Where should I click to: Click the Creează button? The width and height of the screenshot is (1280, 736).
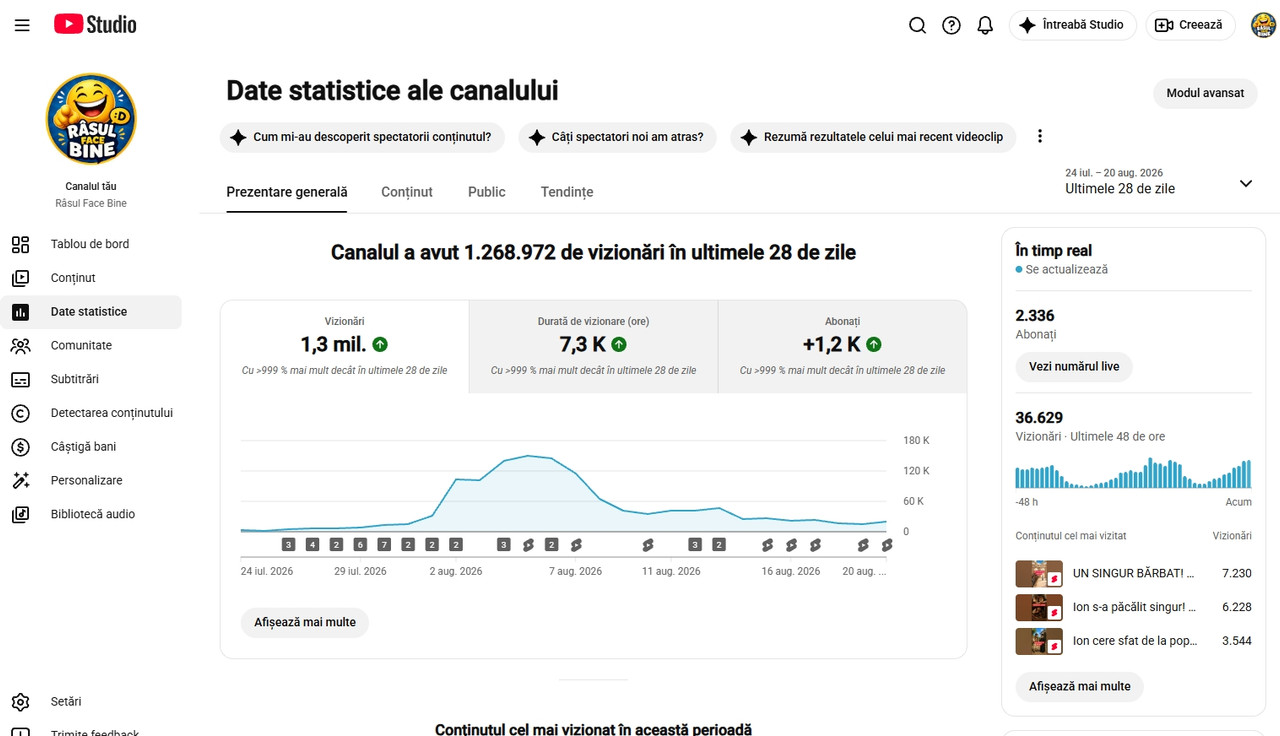[1189, 25]
